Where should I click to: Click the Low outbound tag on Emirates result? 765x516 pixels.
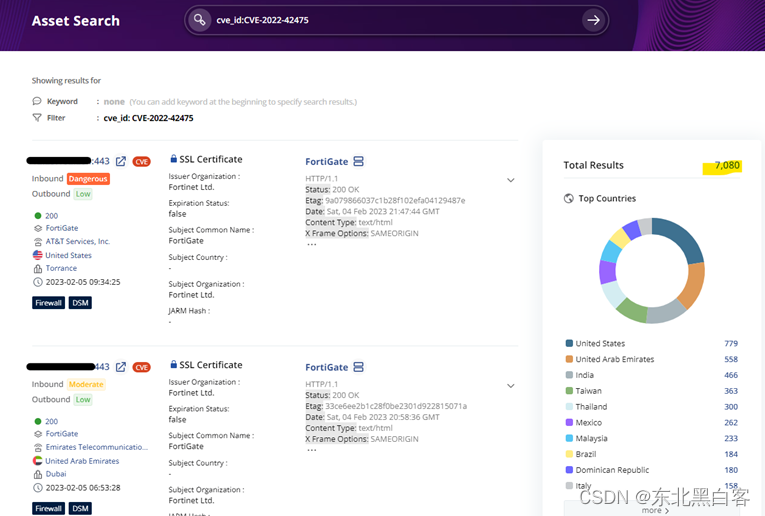[83, 400]
